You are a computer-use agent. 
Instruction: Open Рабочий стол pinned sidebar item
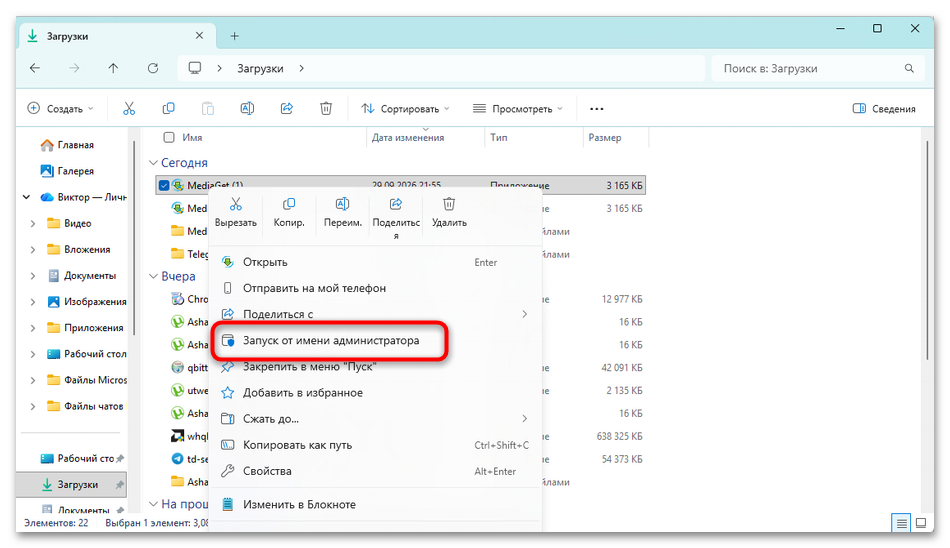[x=76, y=459]
